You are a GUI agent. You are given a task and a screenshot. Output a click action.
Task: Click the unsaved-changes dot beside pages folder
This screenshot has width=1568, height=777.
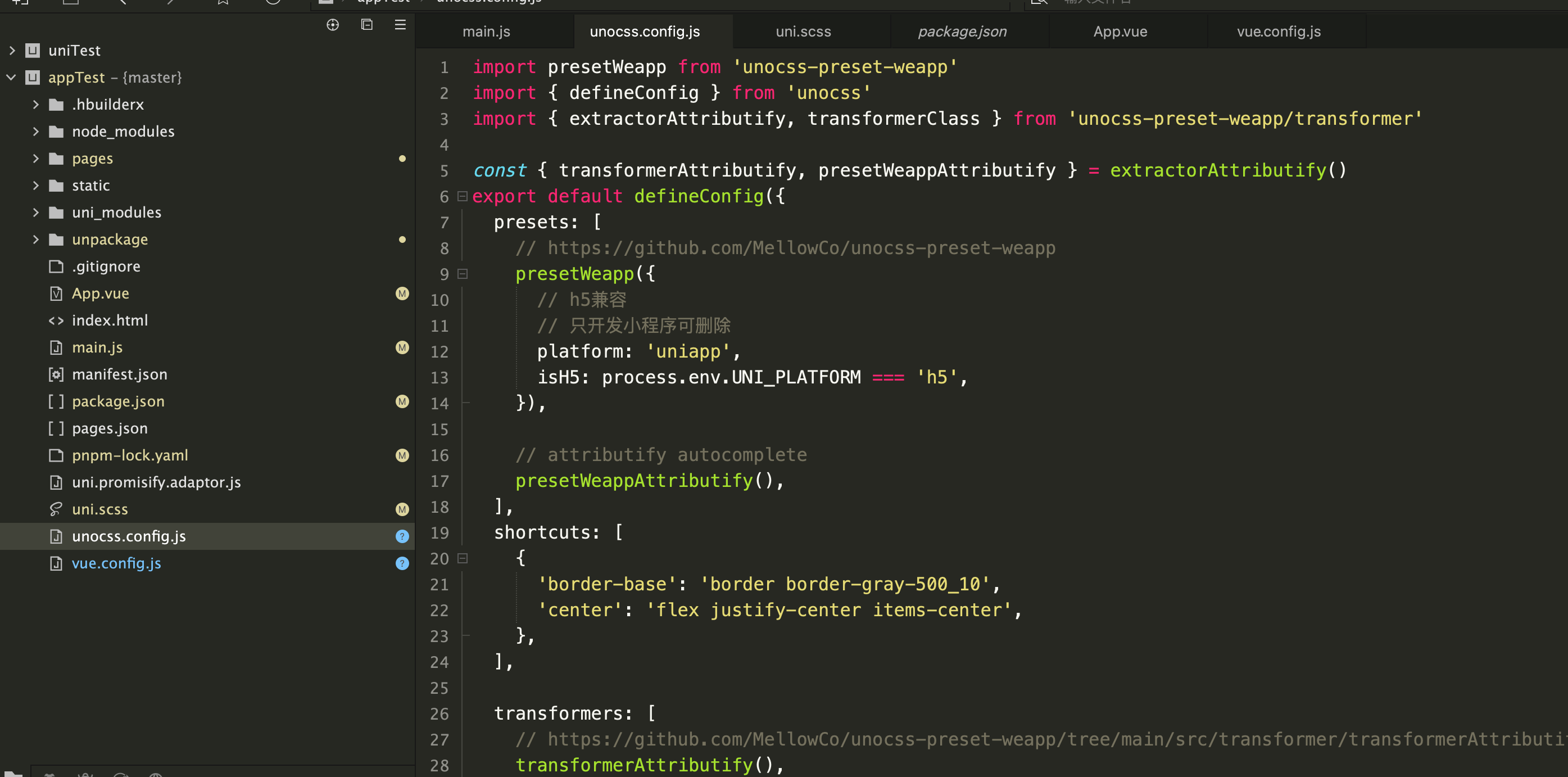[x=403, y=159]
